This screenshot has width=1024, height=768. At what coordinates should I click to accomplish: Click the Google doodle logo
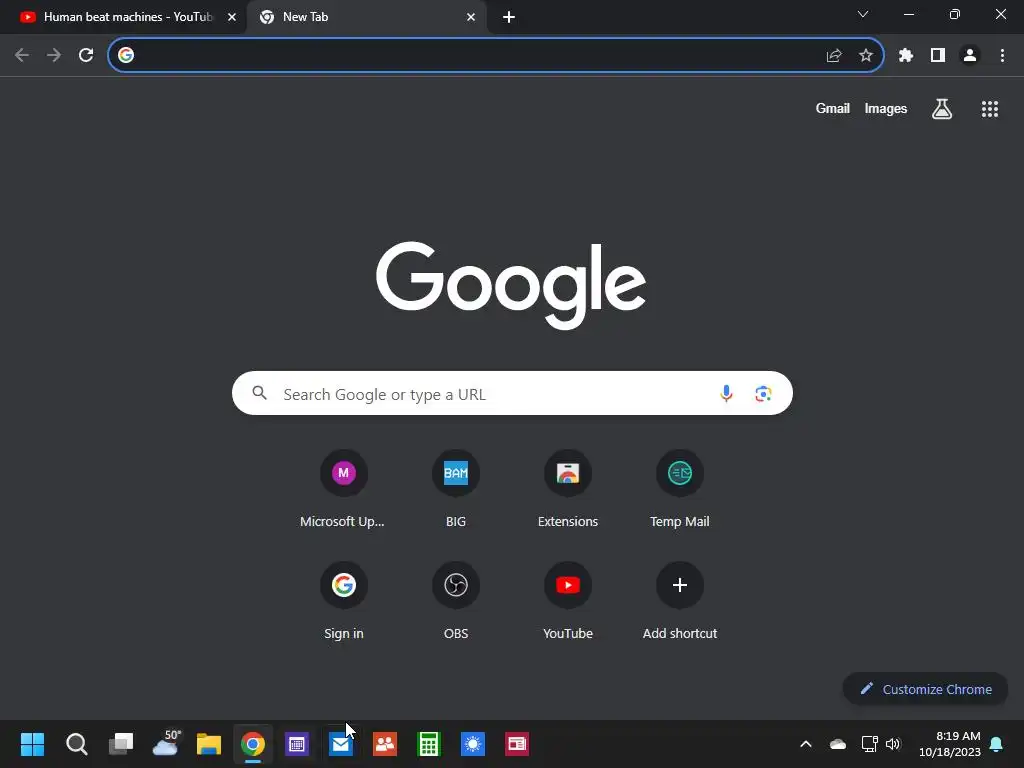pyautogui.click(x=511, y=285)
